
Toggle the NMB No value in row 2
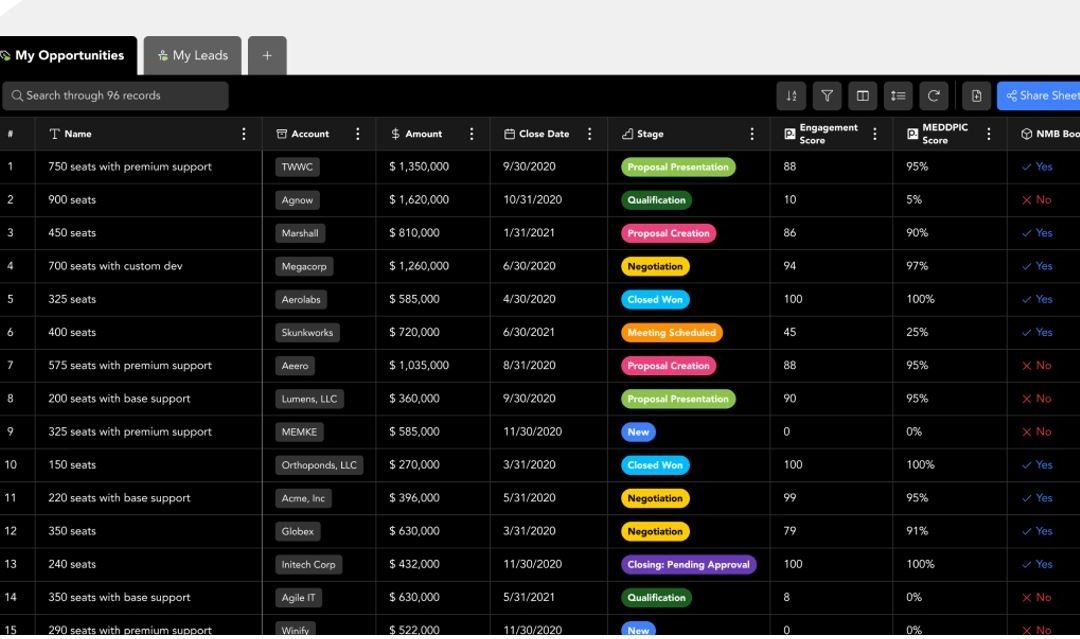tap(1037, 200)
